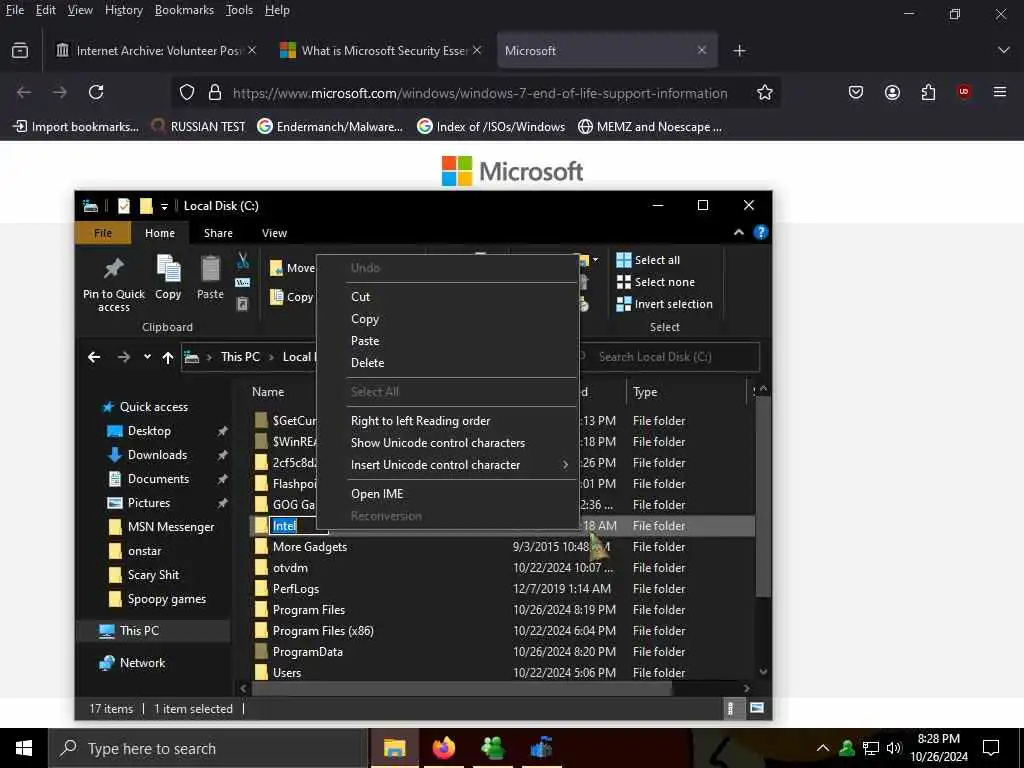Click Explorer back navigation arrow
The image size is (1024, 768).
[94, 357]
